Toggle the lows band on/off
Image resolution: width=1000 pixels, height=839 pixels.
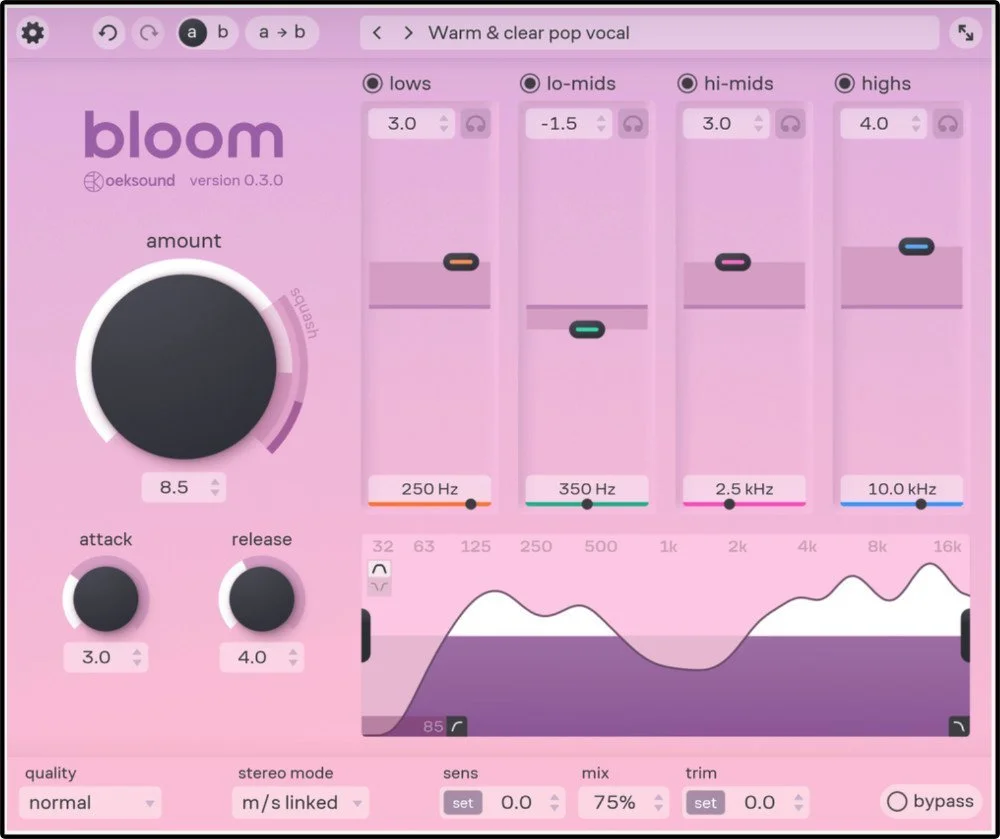pos(372,84)
